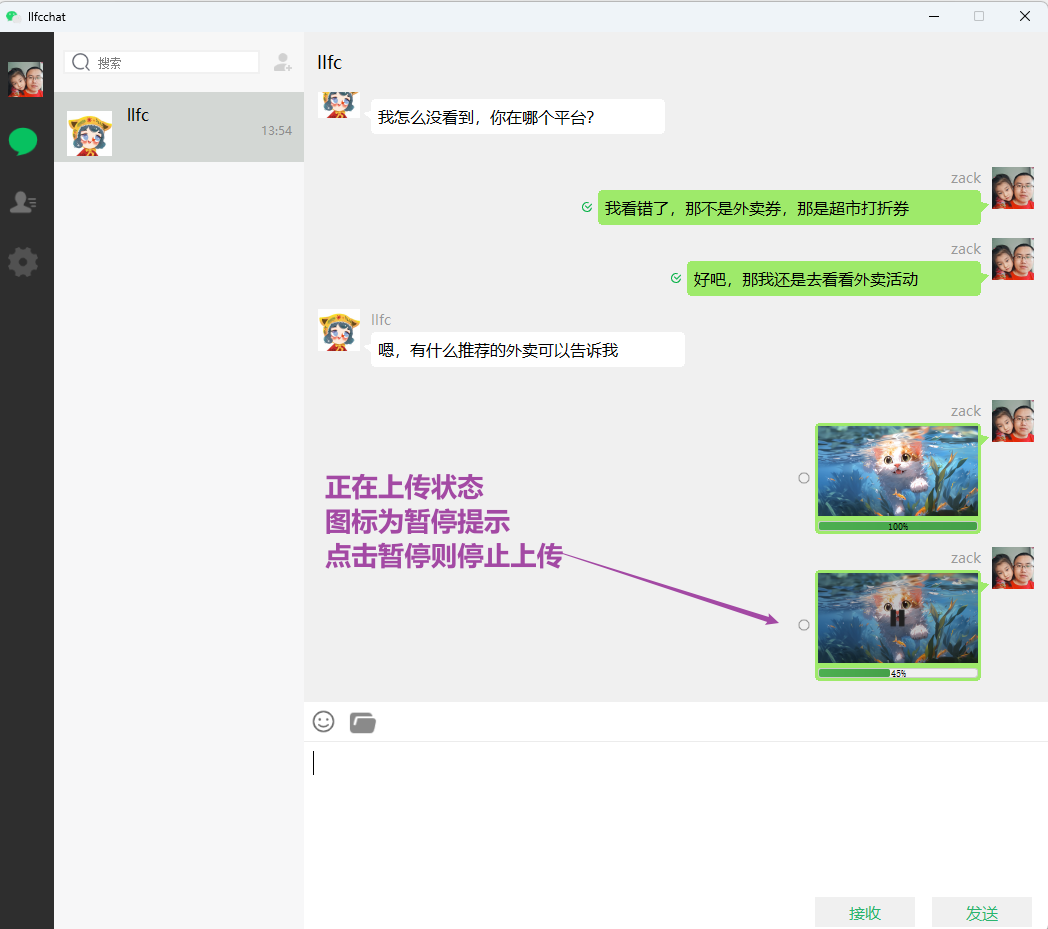Click the checkmark beside the 外卖活动 message
The width and height of the screenshot is (1048, 929).
(x=676, y=278)
